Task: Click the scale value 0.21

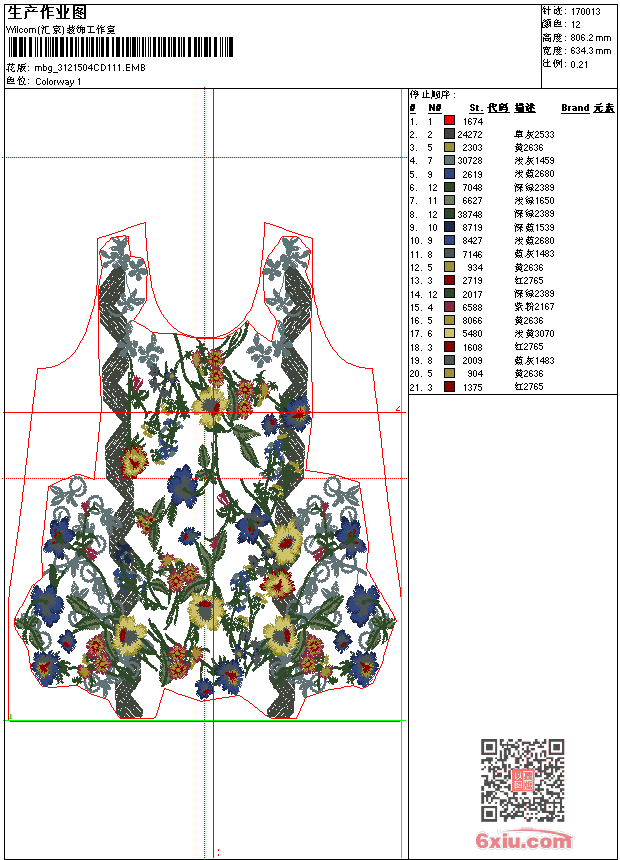Action: point(579,64)
